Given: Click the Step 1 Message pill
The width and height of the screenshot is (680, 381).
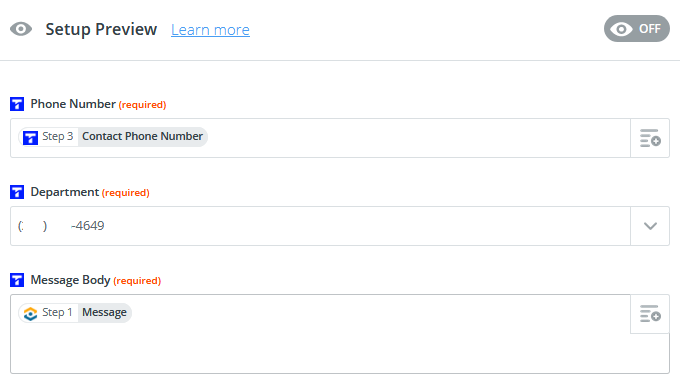Looking at the screenshot, I should (x=75, y=313).
